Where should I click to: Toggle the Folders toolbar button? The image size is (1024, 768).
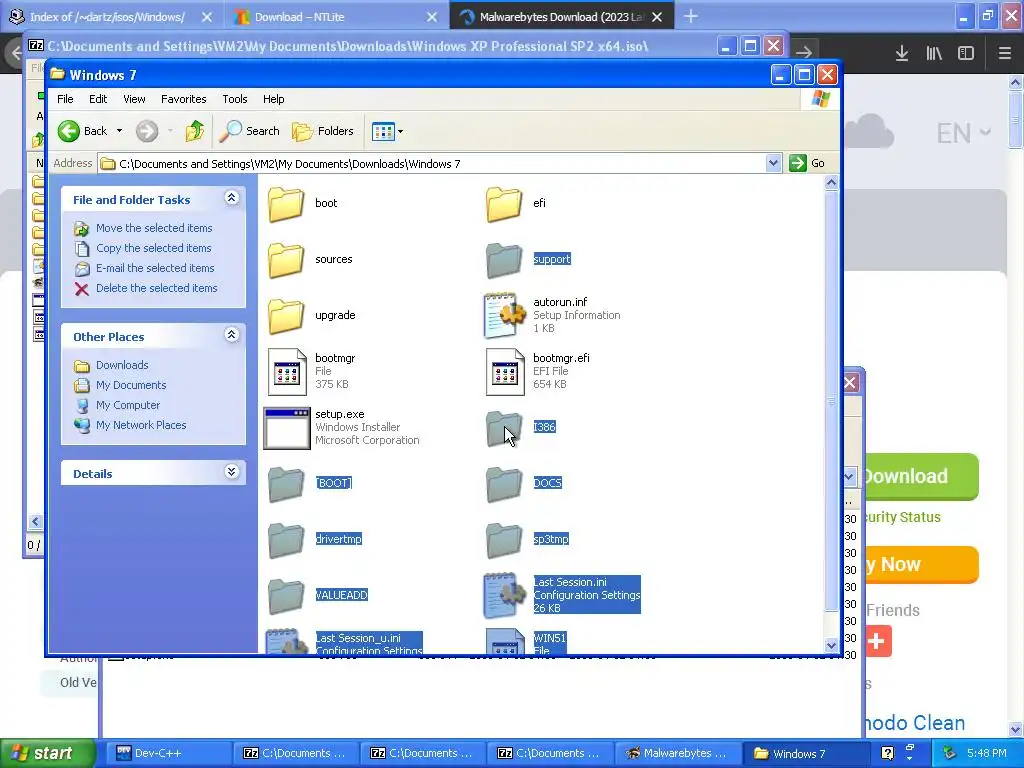pyautogui.click(x=323, y=131)
